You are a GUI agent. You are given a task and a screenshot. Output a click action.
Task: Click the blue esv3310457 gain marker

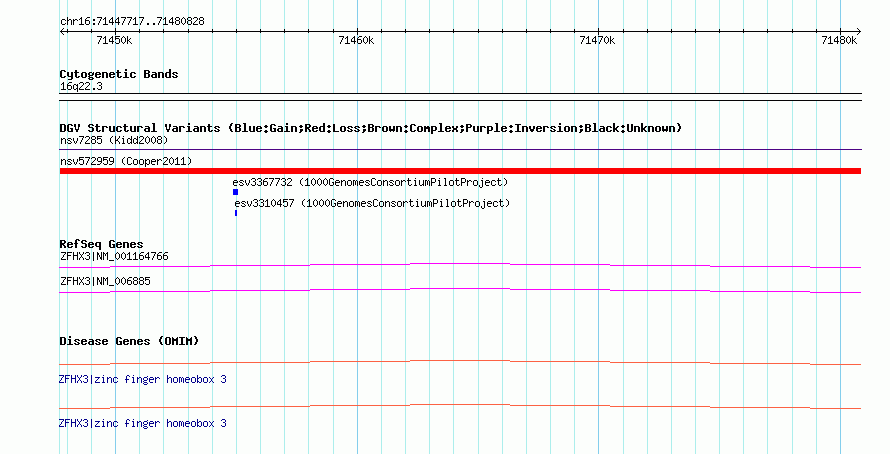pos(236,213)
